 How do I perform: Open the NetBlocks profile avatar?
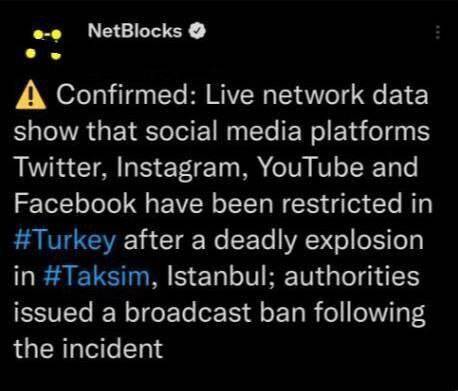pos(44,44)
